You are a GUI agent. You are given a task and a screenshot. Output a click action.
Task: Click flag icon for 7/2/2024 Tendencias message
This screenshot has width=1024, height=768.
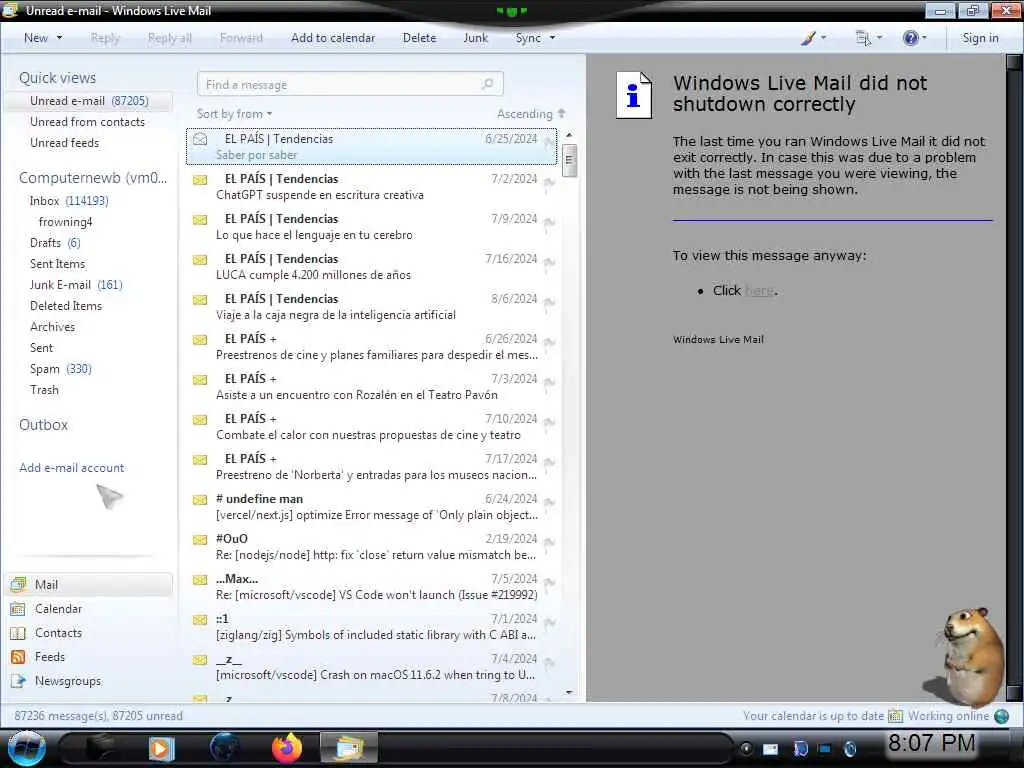click(549, 182)
